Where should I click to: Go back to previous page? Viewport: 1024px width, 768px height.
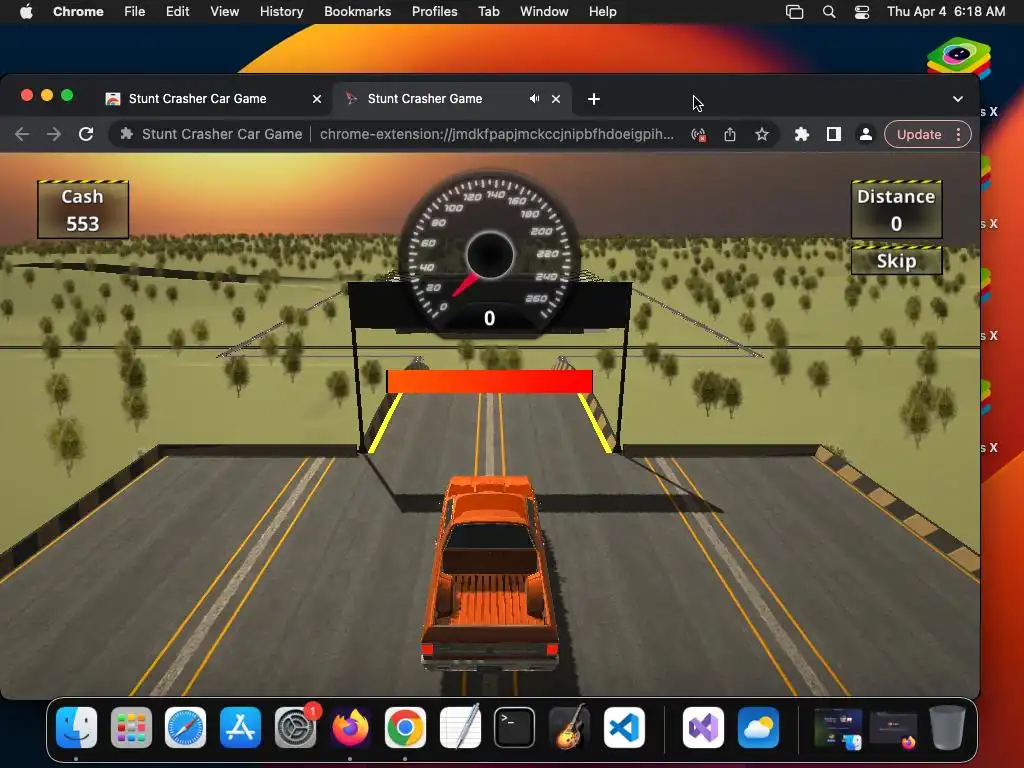[x=22, y=134]
